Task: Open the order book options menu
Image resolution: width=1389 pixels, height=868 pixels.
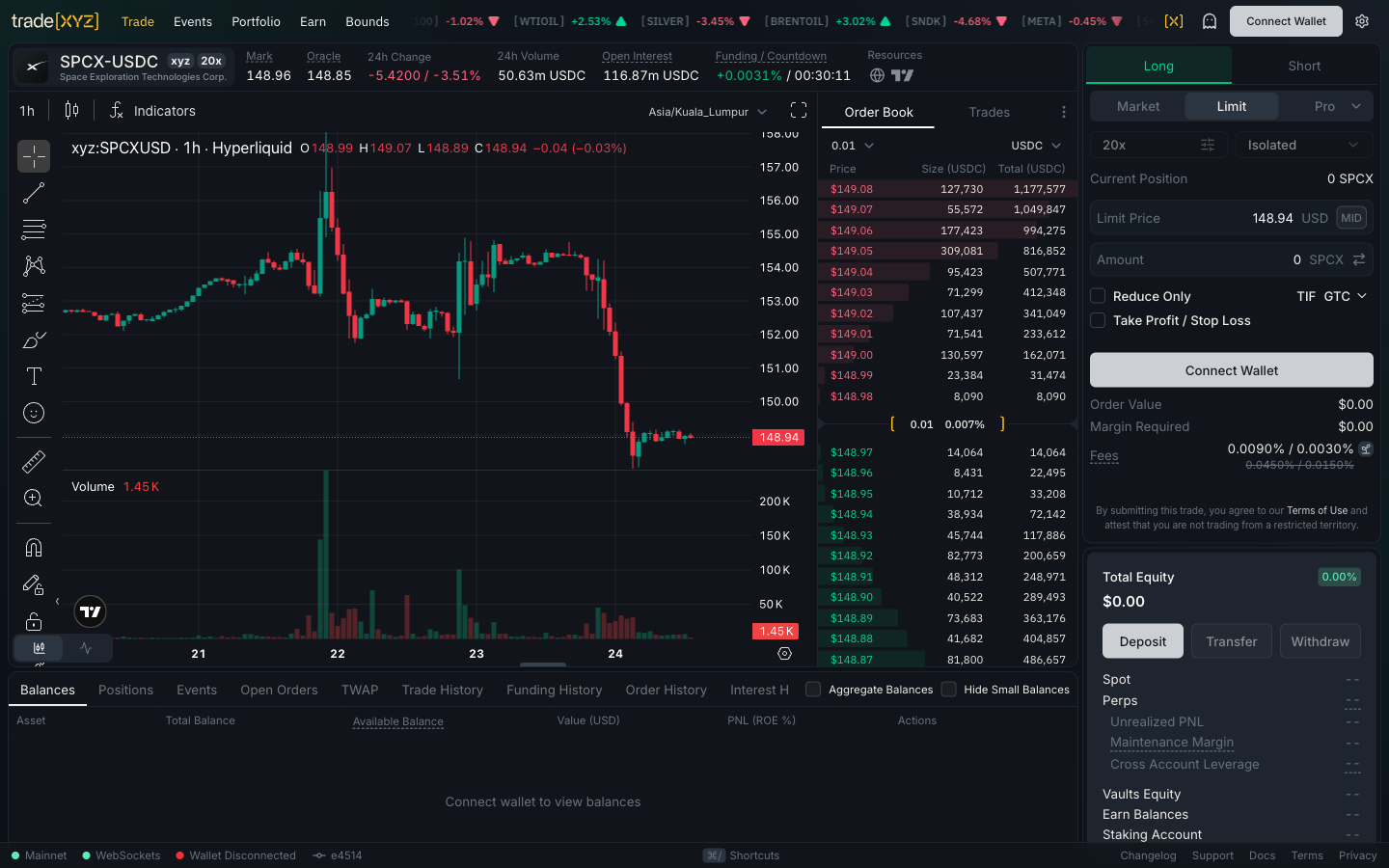Action: point(1063,112)
